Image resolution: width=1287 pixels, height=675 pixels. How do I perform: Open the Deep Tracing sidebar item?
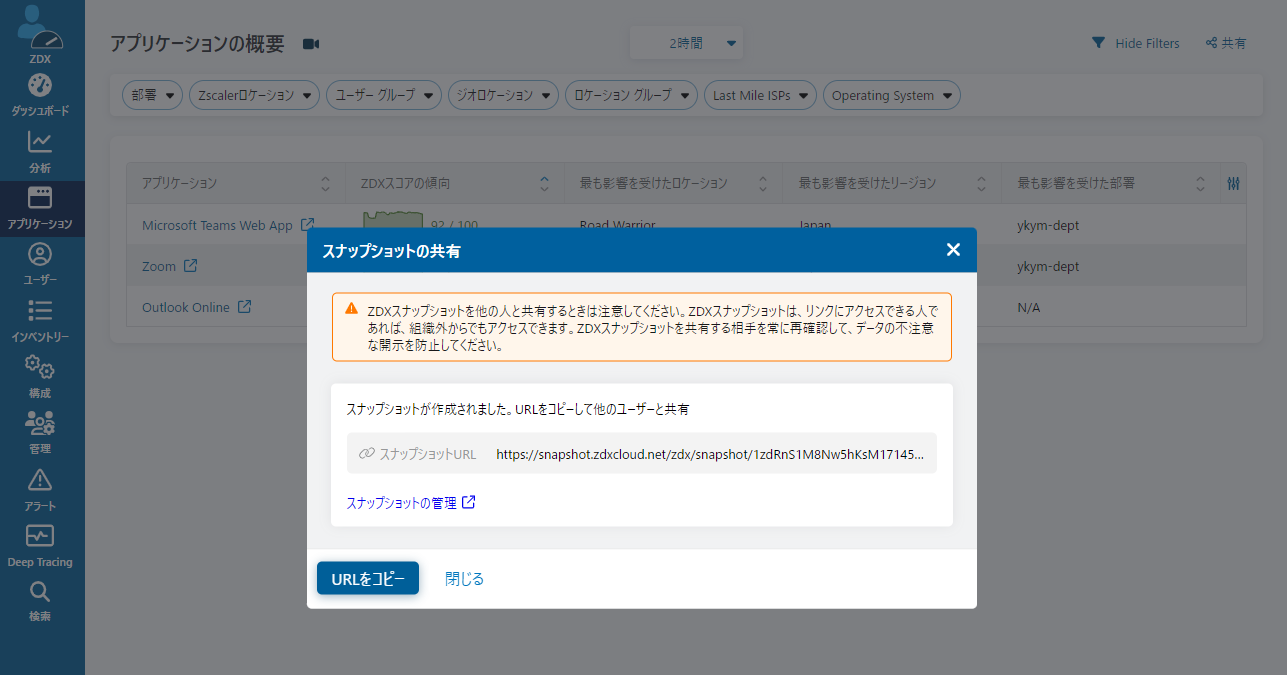(41, 545)
